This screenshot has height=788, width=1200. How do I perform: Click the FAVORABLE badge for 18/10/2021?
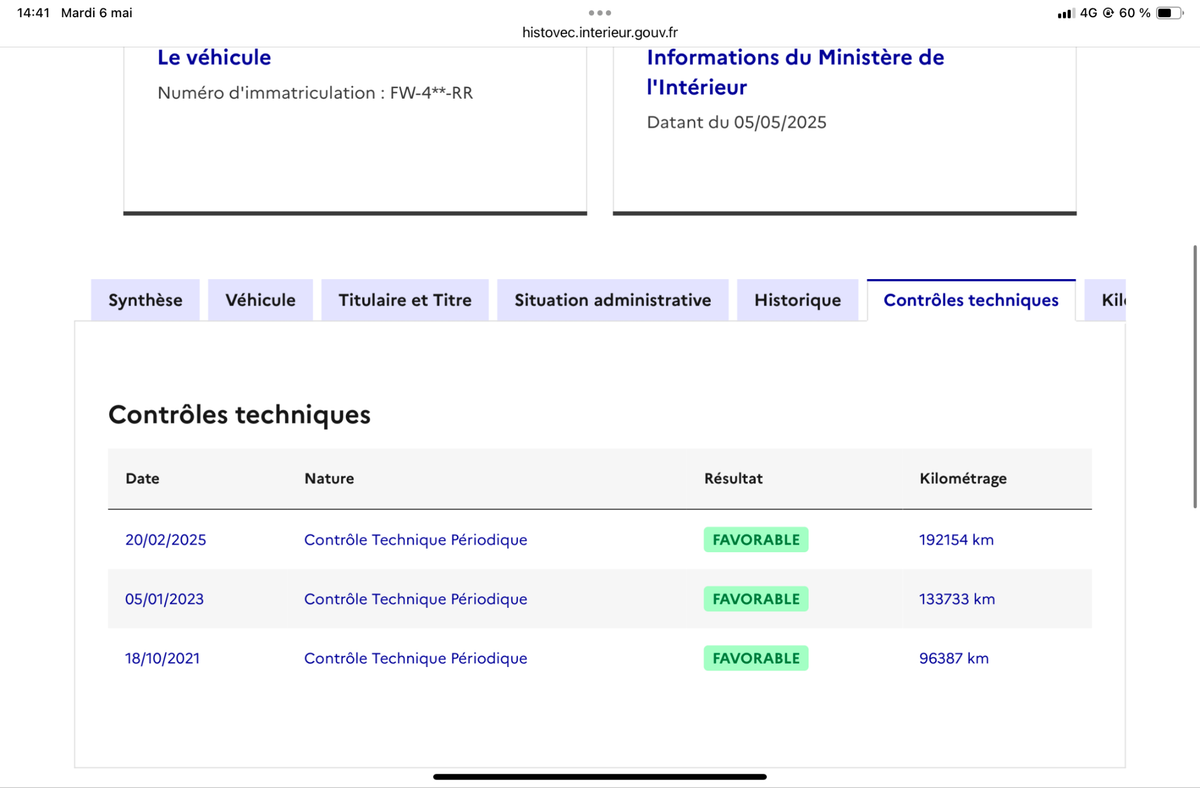point(756,658)
